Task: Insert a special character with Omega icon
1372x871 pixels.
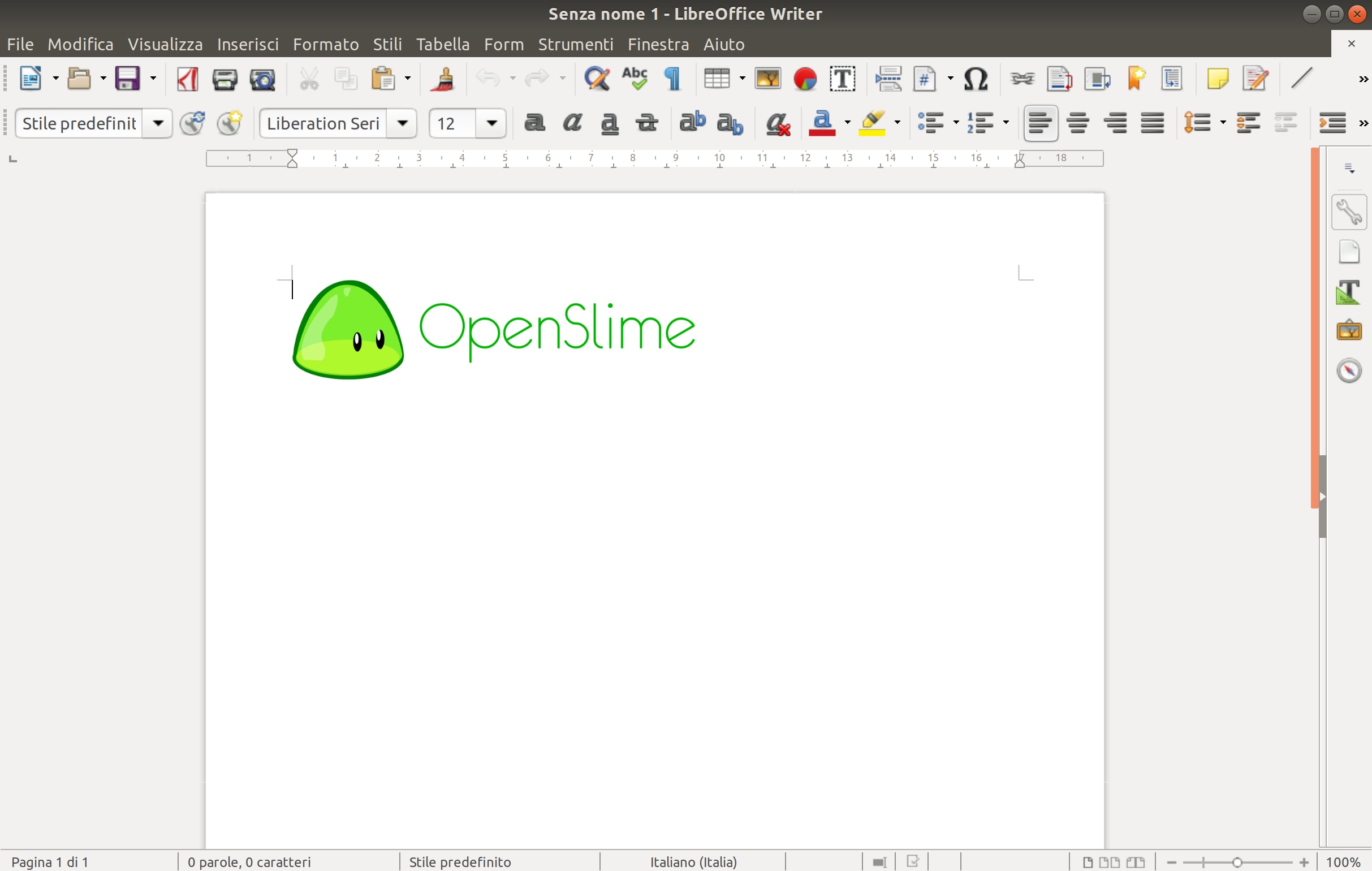Action: (x=976, y=79)
